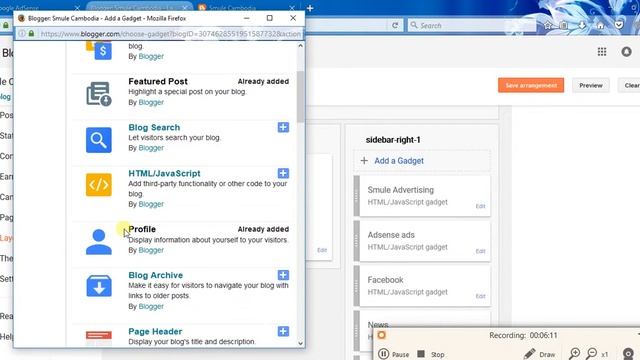Viewport: 640px width, 360px height.
Task: Zoom in with recorder magnifier plus icon
Action: tap(574, 353)
